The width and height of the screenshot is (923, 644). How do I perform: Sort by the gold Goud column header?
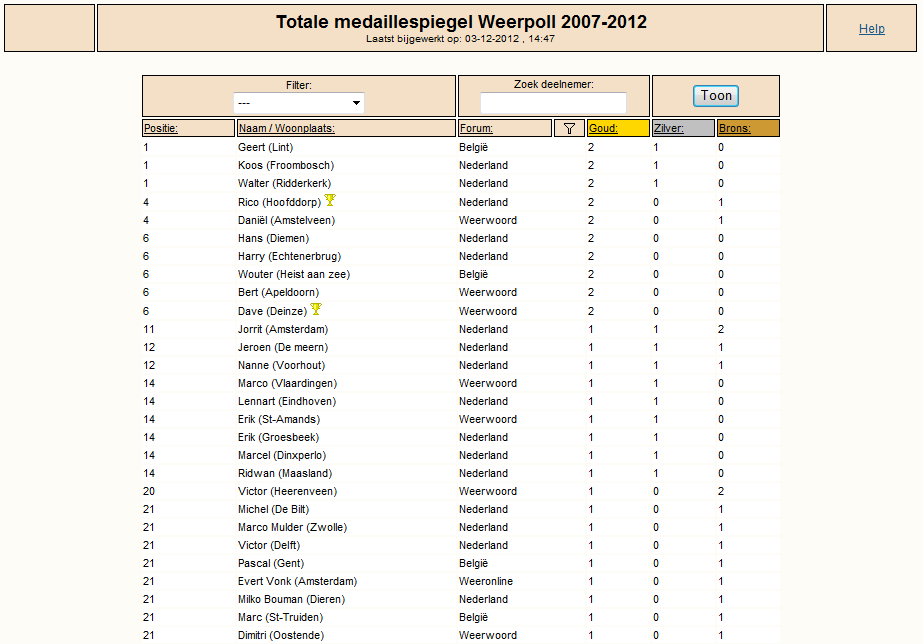pyautogui.click(x=603, y=128)
